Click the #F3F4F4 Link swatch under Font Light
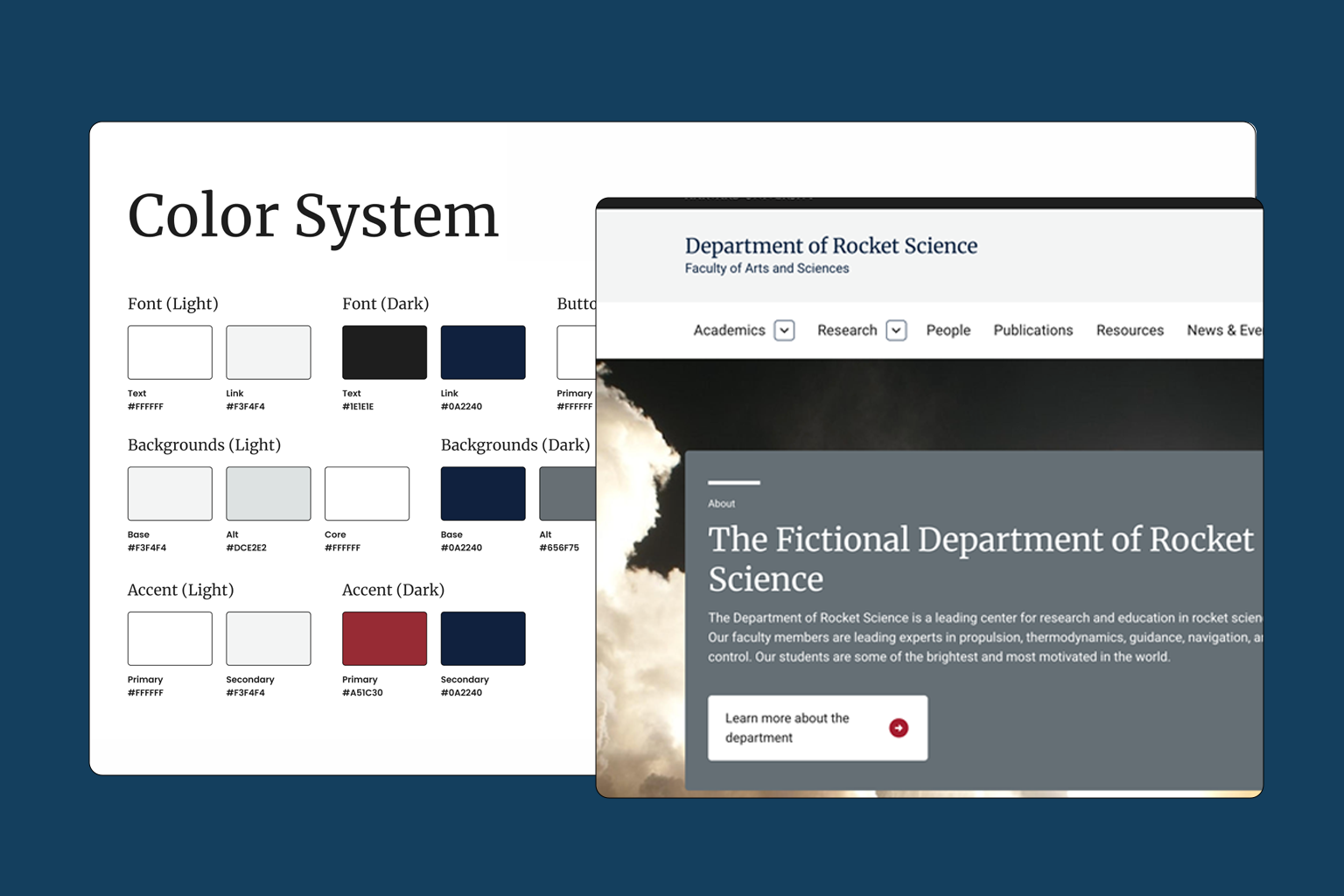Image resolution: width=1344 pixels, height=896 pixels. [x=269, y=352]
